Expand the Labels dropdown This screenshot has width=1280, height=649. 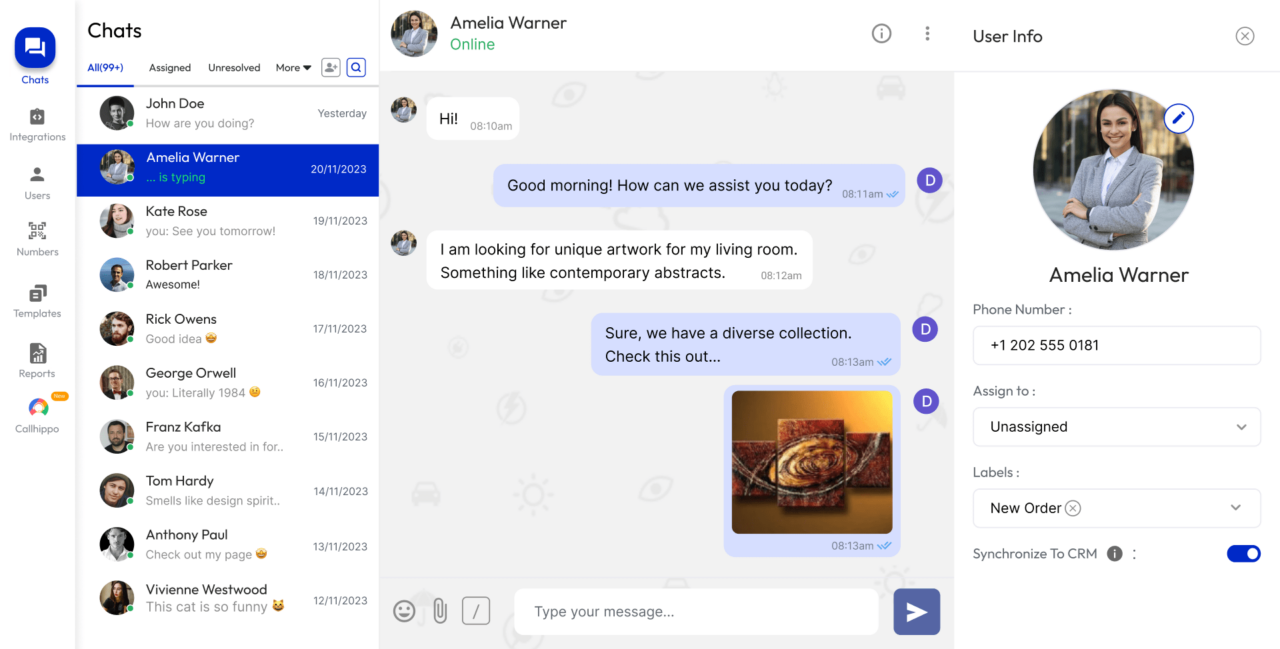coord(1234,508)
